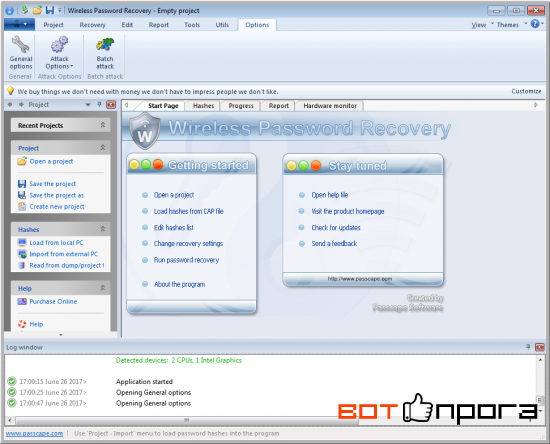Click Visit the product homepage
The height and width of the screenshot is (444, 550).
[348, 211]
